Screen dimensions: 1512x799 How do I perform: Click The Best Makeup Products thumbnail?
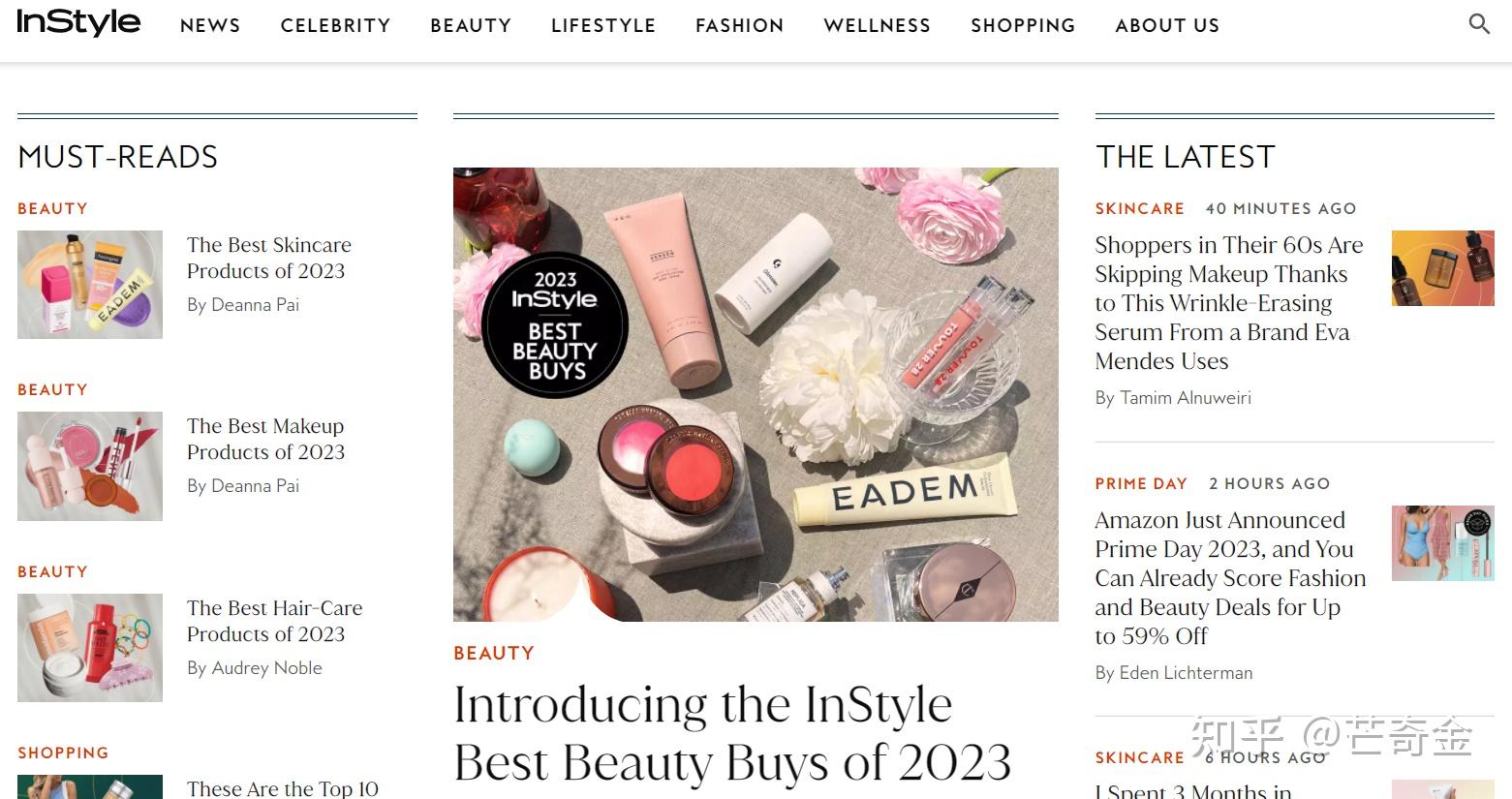[90, 466]
